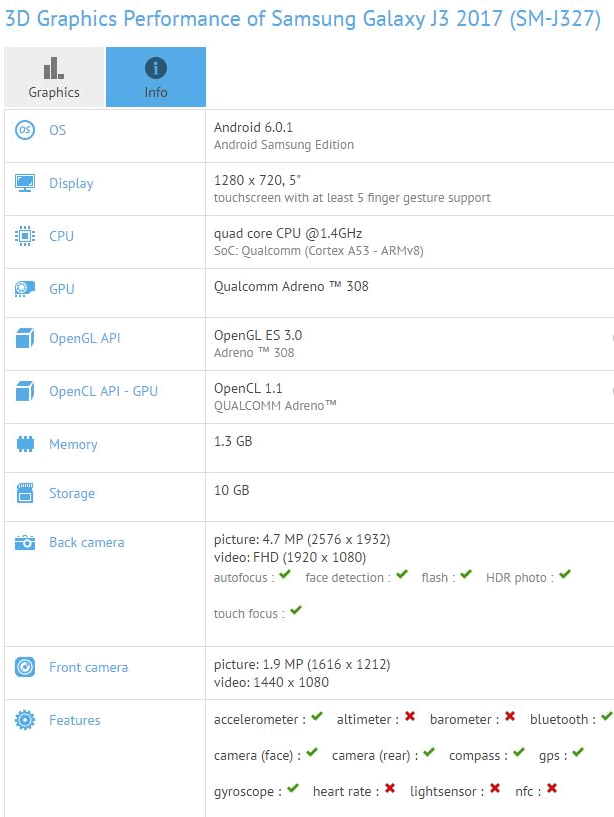Click the QUALCOMM Adreno subtitle under OpenCL
614x817 pixels.
(275, 405)
